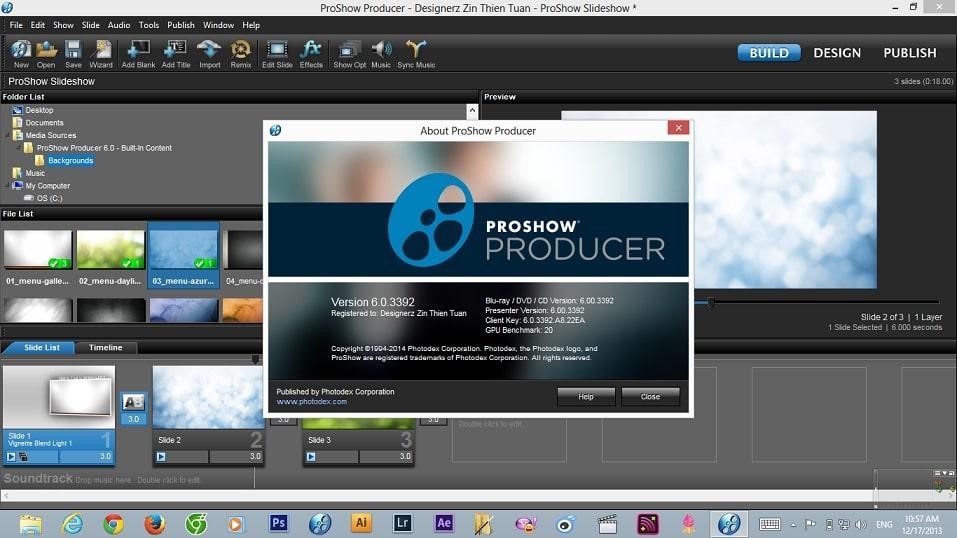
Task: Click the Sync Music toolbar icon
Action: pyautogui.click(x=416, y=54)
